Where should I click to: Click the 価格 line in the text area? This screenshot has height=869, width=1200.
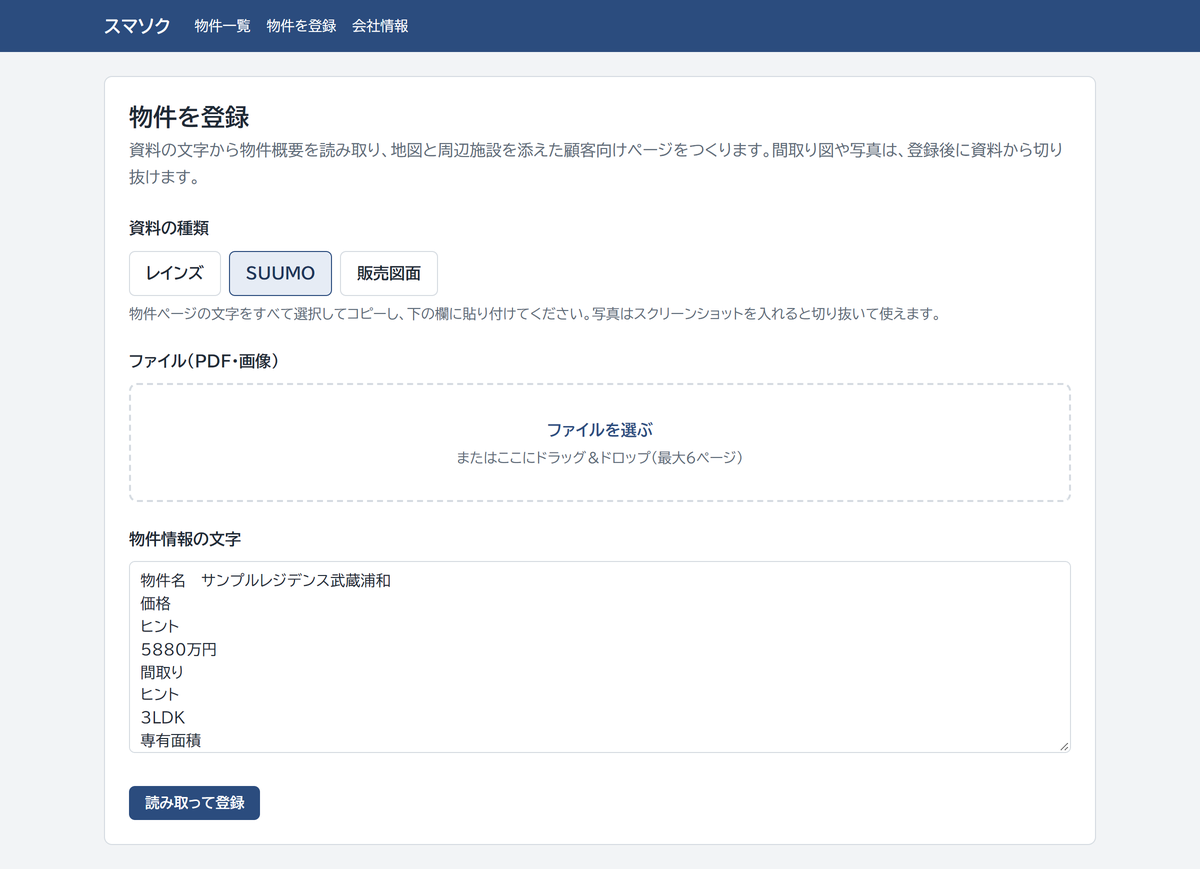pos(156,603)
